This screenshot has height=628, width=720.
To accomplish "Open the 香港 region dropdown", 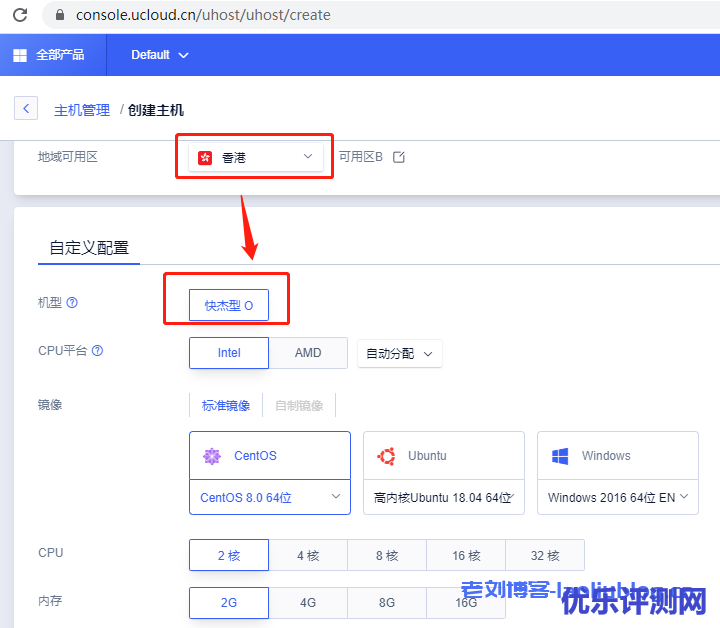I will point(257,158).
